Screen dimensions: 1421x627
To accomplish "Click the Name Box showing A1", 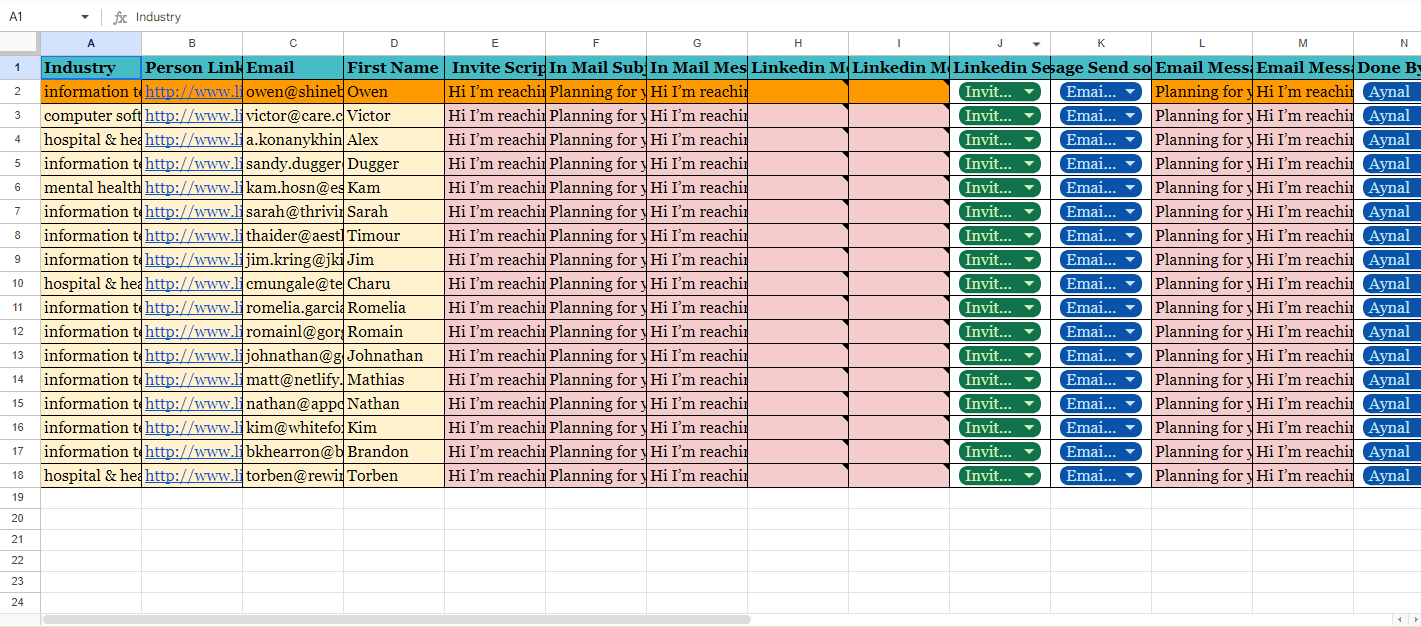I will pos(40,17).
